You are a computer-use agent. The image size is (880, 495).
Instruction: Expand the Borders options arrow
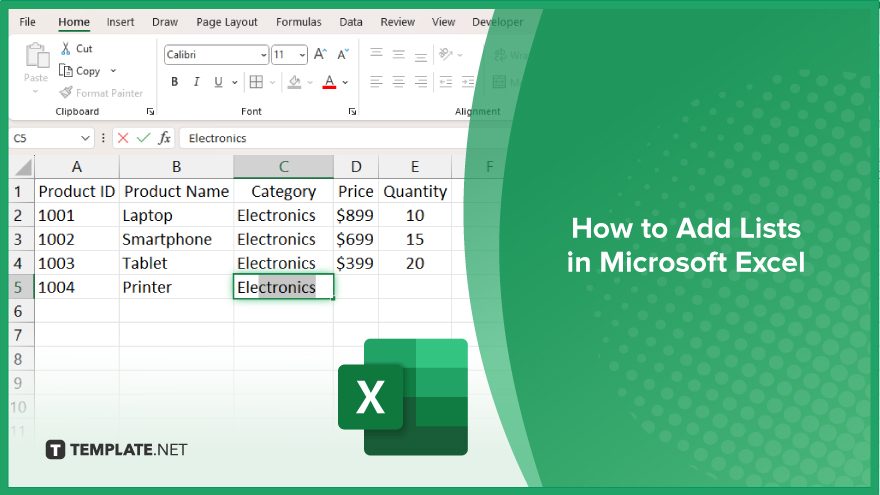point(272,82)
